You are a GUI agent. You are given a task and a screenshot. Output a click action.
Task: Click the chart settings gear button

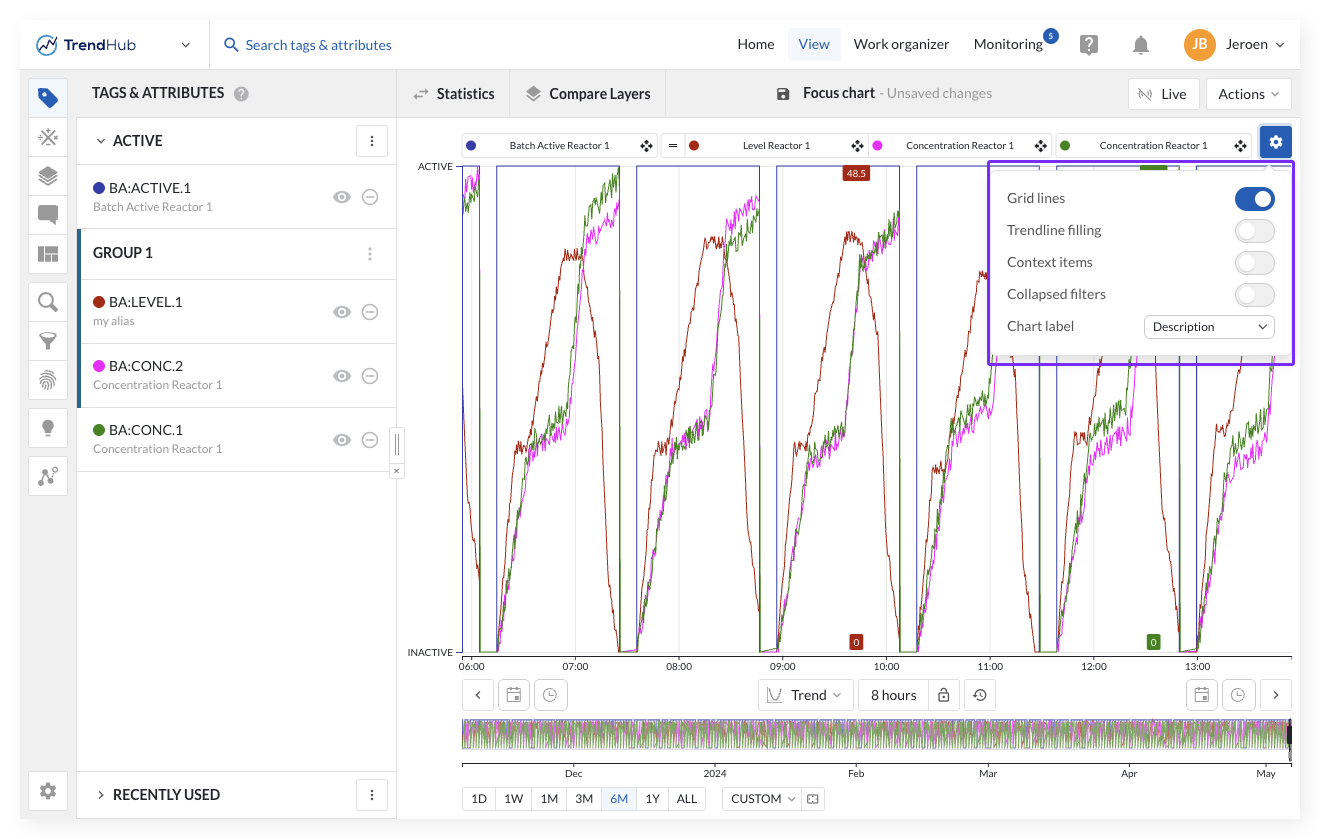pyautogui.click(x=1275, y=142)
